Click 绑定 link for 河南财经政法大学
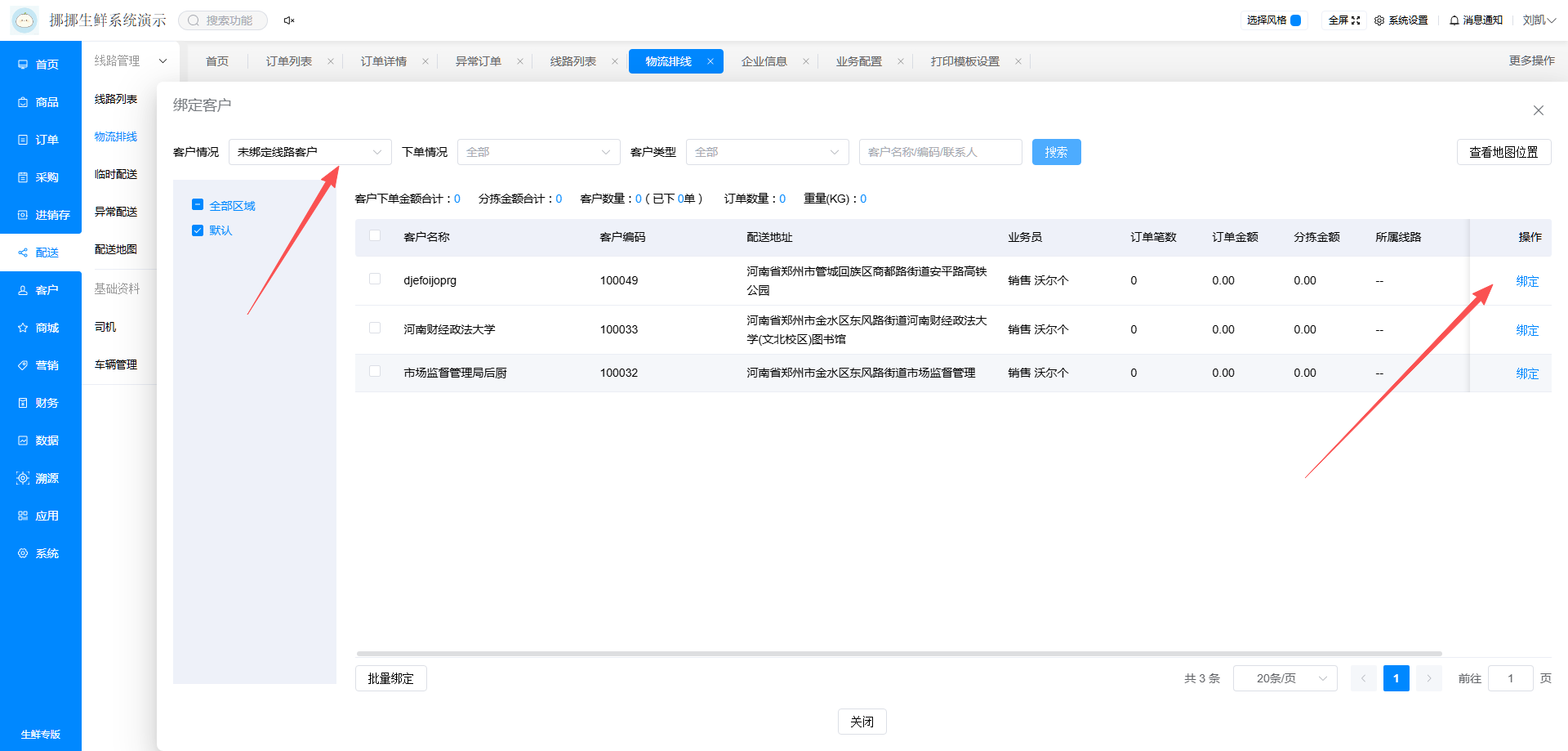The width and height of the screenshot is (1568, 751). click(x=1527, y=330)
